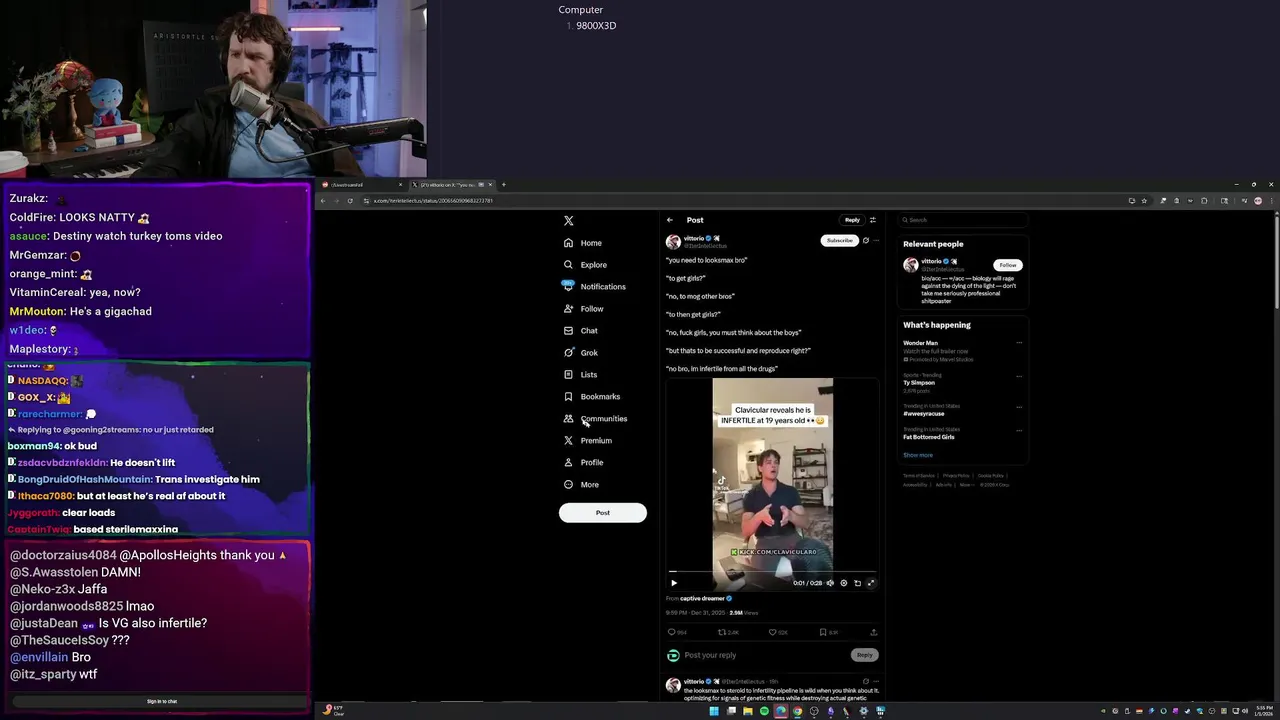Play the embedded video
Viewport: 1280px width, 720px height.
click(674, 583)
